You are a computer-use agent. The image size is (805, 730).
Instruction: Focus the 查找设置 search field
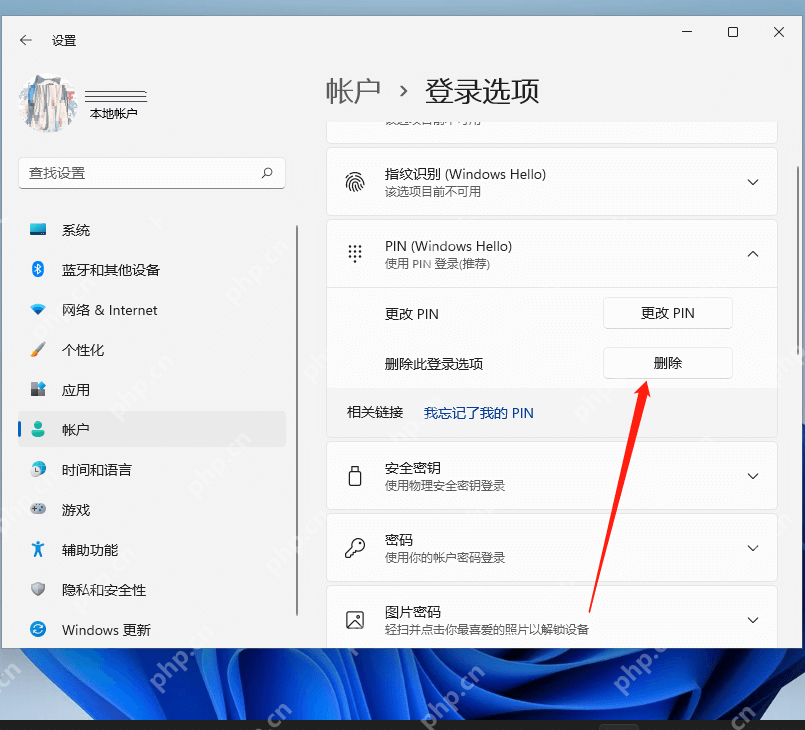(152, 173)
